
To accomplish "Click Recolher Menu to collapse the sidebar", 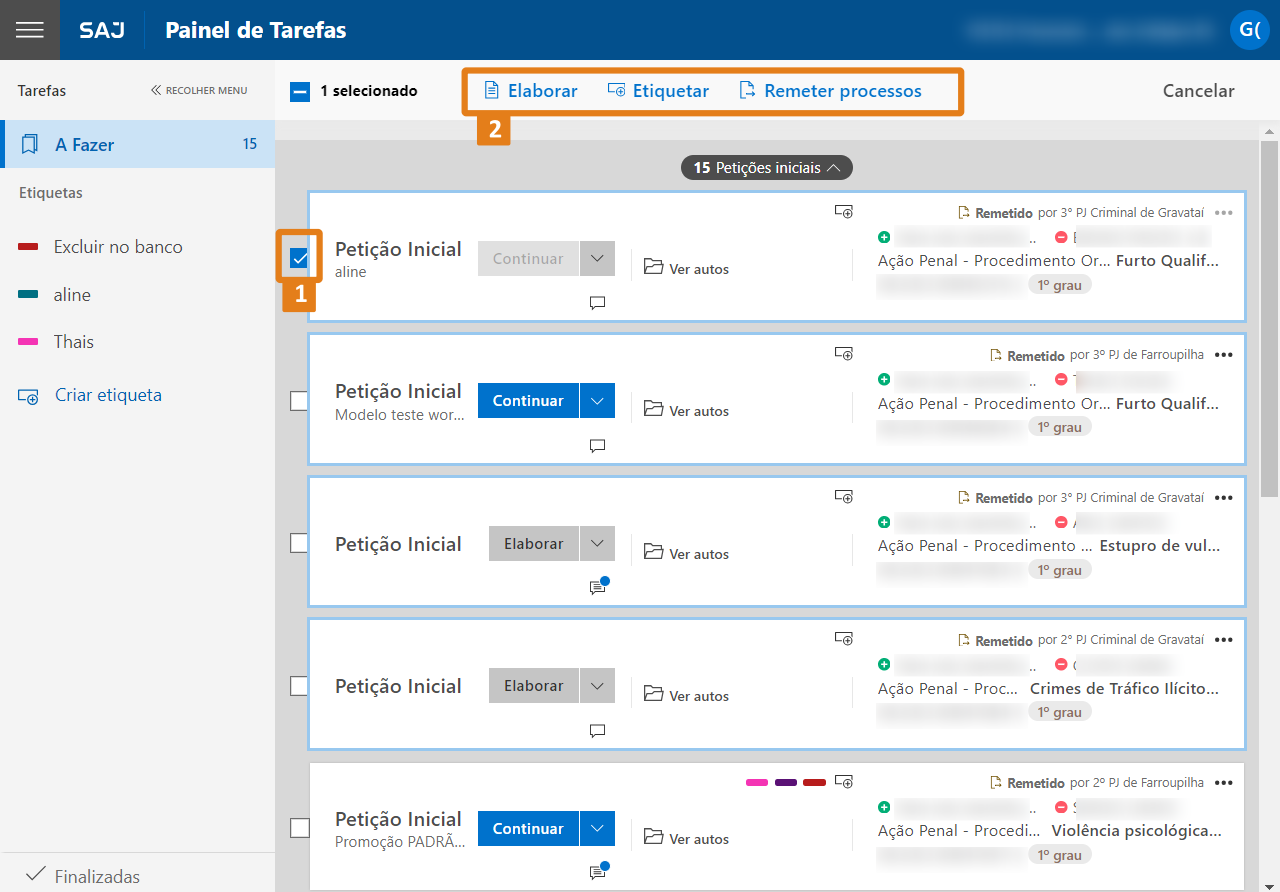I will tap(199, 90).
